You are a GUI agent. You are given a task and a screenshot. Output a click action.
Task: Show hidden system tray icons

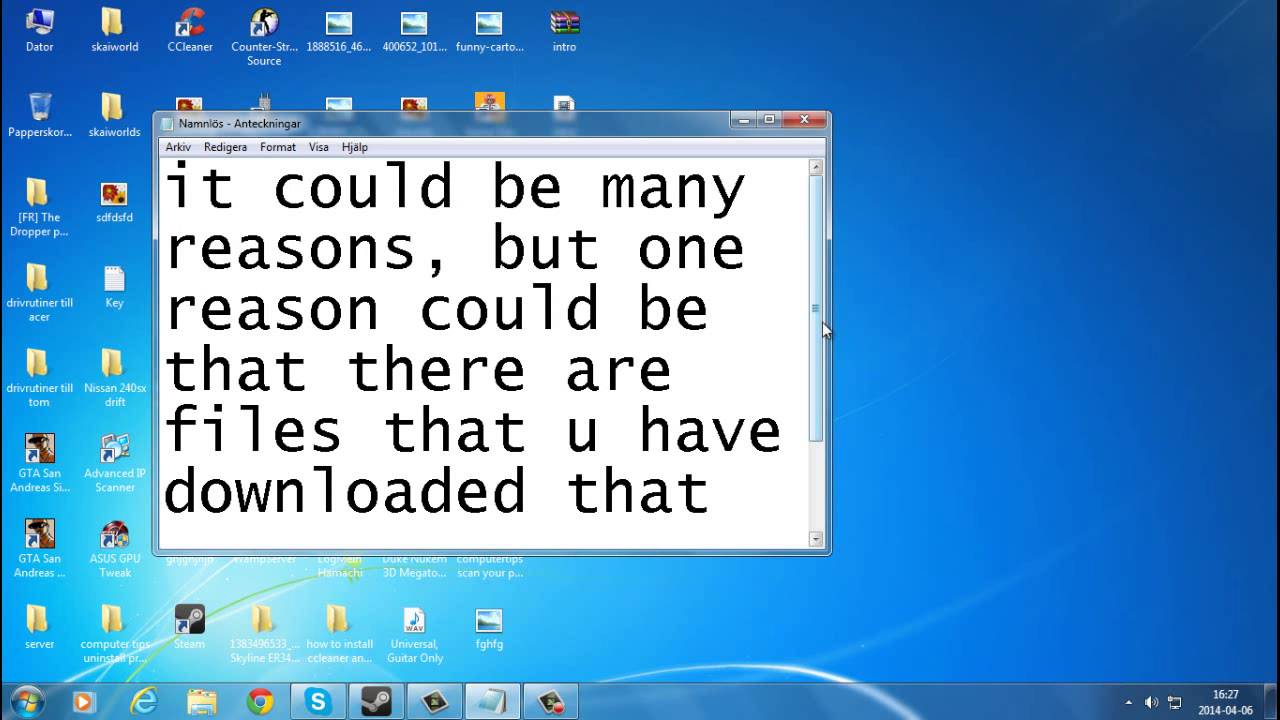coord(1129,702)
